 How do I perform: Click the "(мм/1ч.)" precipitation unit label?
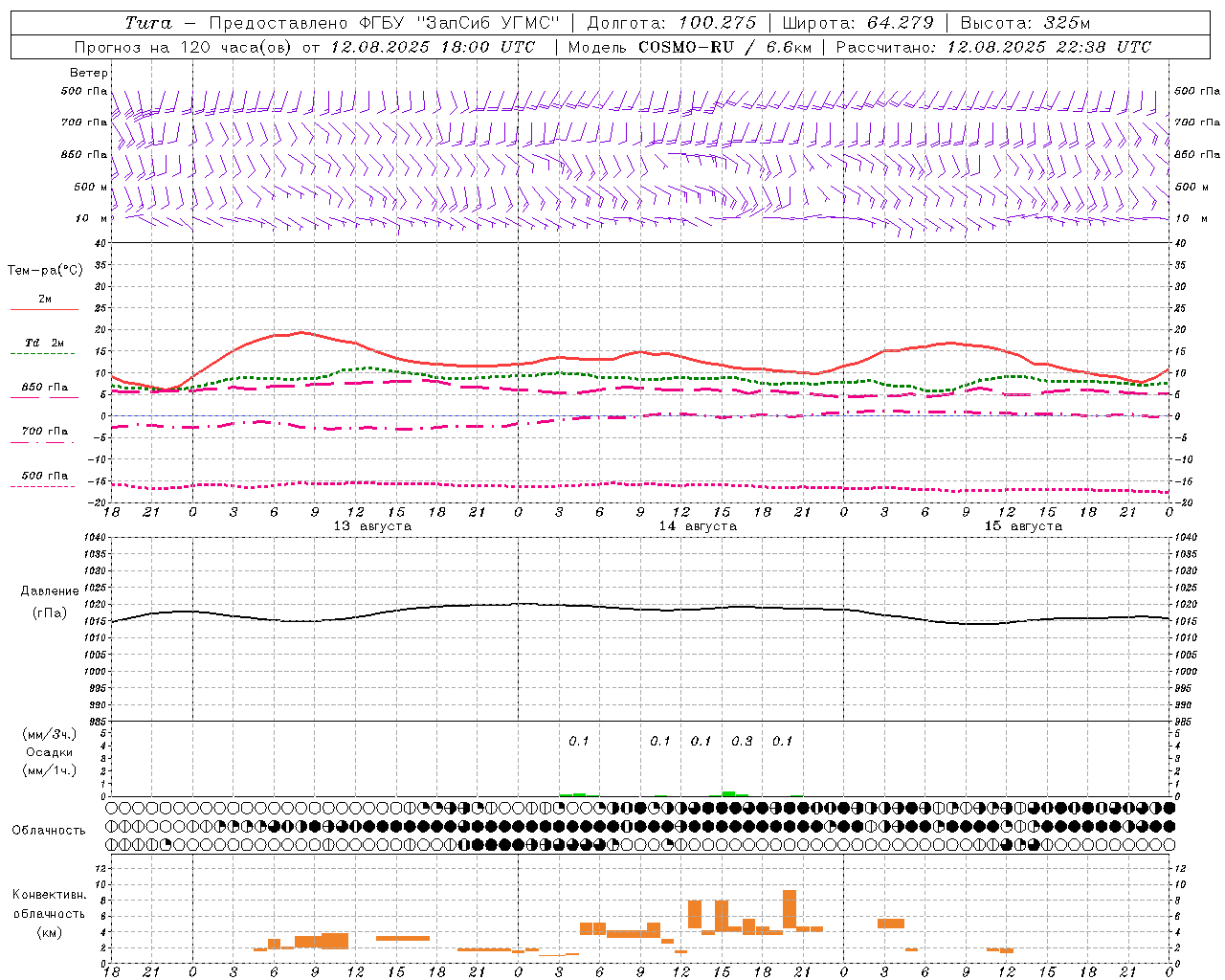[x=49, y=770]
